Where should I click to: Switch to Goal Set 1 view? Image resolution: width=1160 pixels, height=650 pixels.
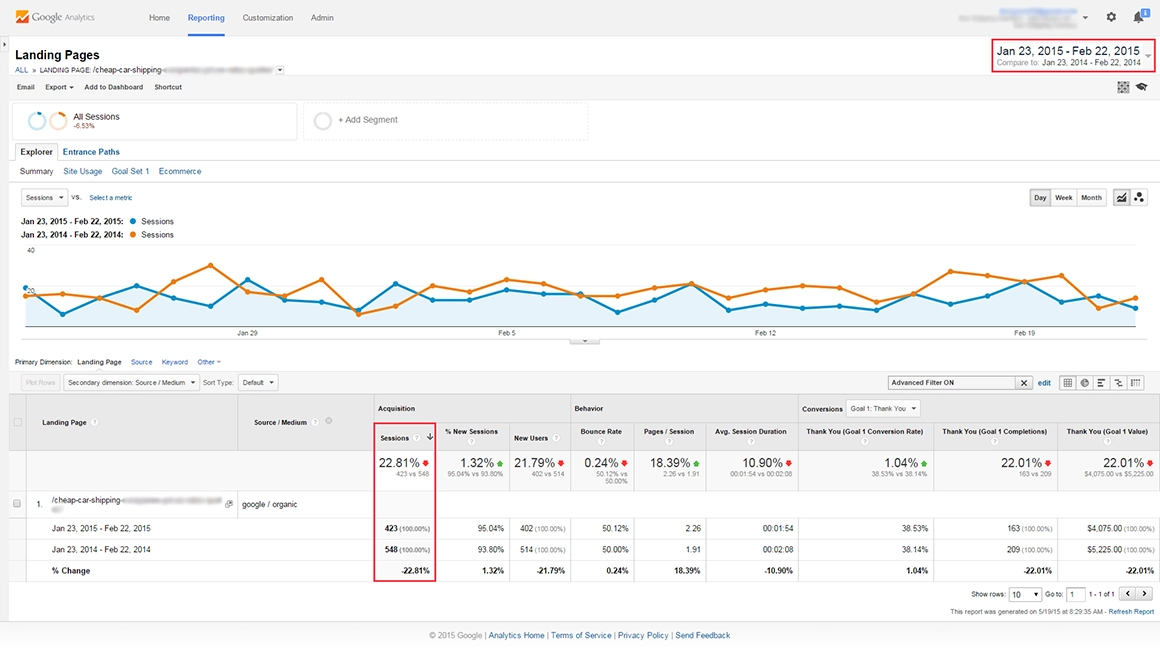pyautogui.click(x=130, y=172)
